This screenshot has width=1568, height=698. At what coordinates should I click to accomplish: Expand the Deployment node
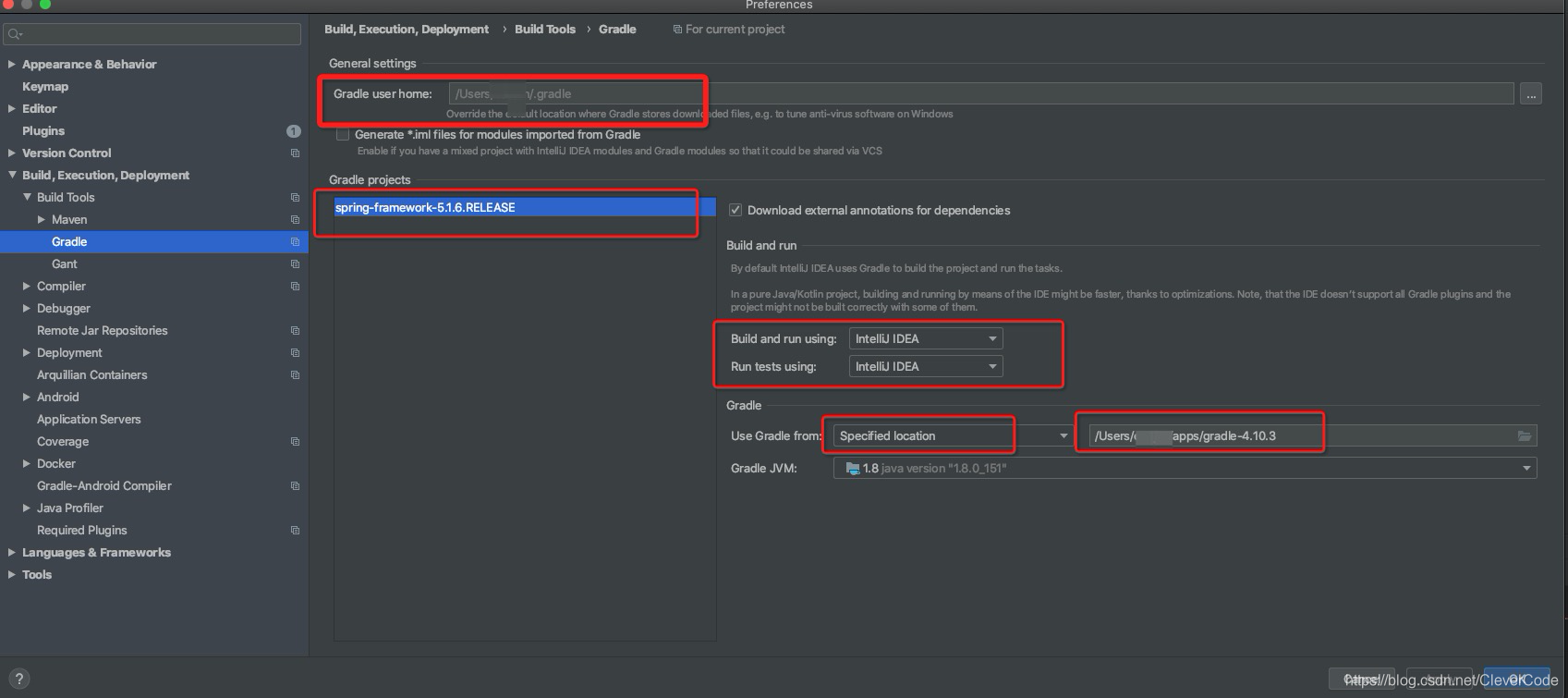tap(27, 352)
